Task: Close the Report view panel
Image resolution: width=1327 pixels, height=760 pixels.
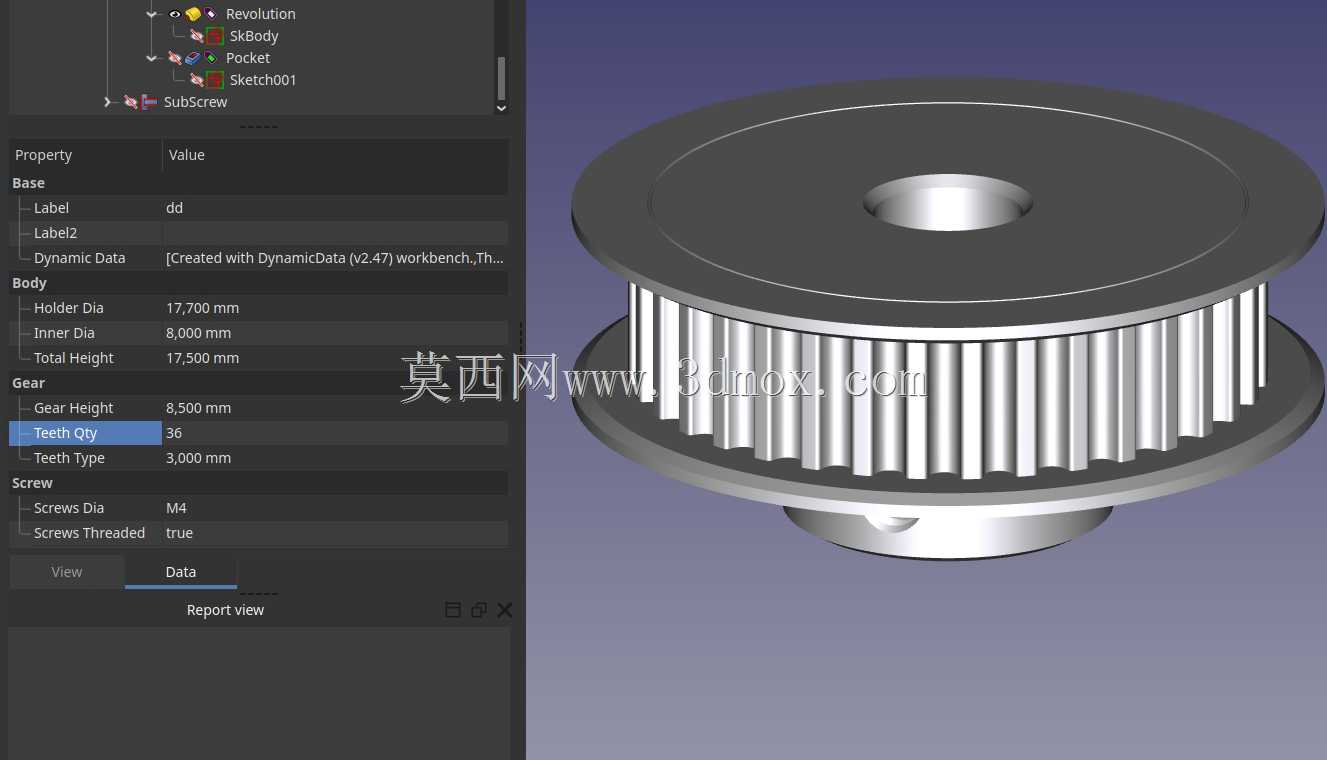Action: pyautogui.click(x=504, y=610)
